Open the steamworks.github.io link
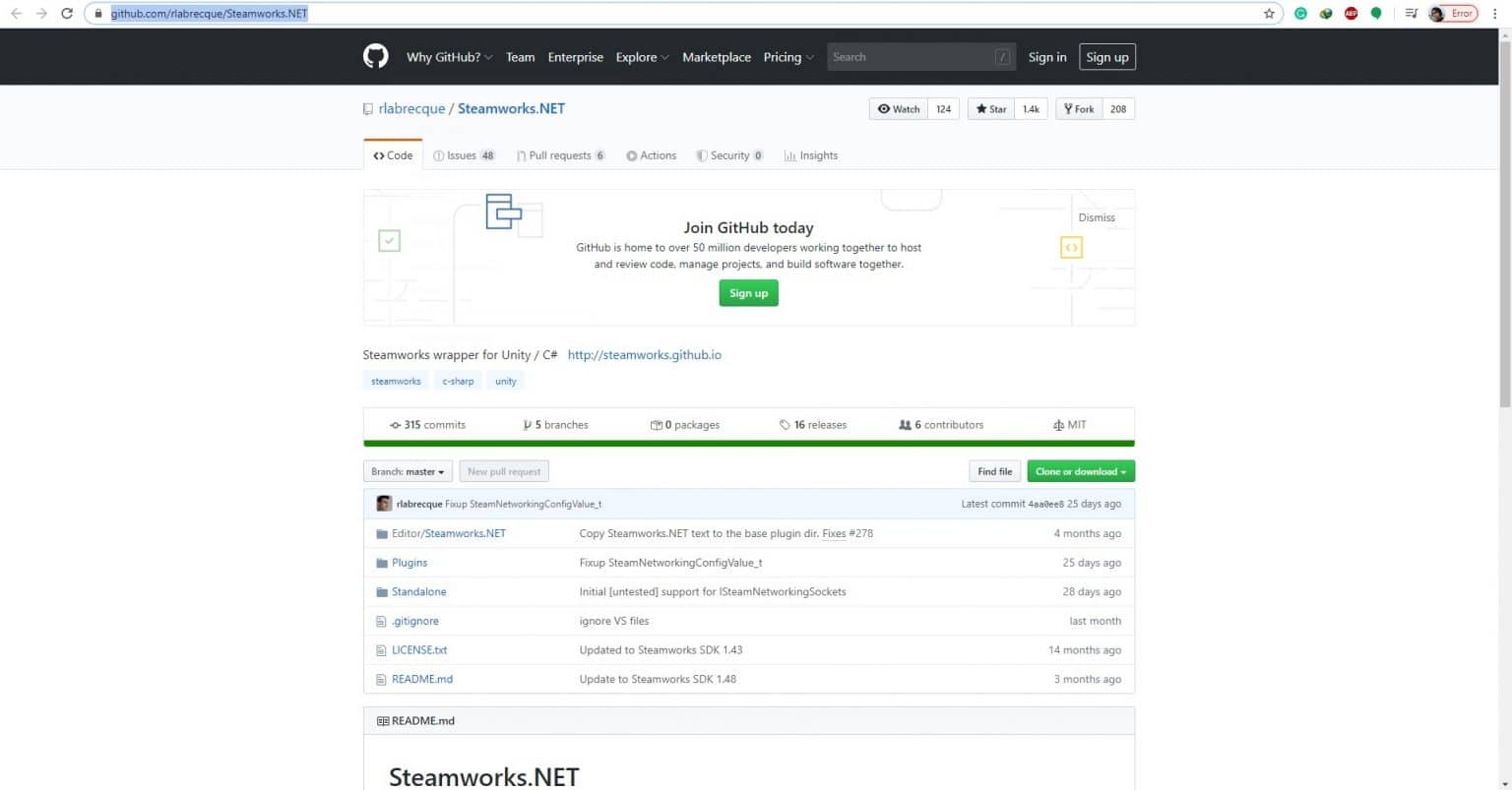The height and width of the screenshot is (790, 1512). click(x=644, y=355)
